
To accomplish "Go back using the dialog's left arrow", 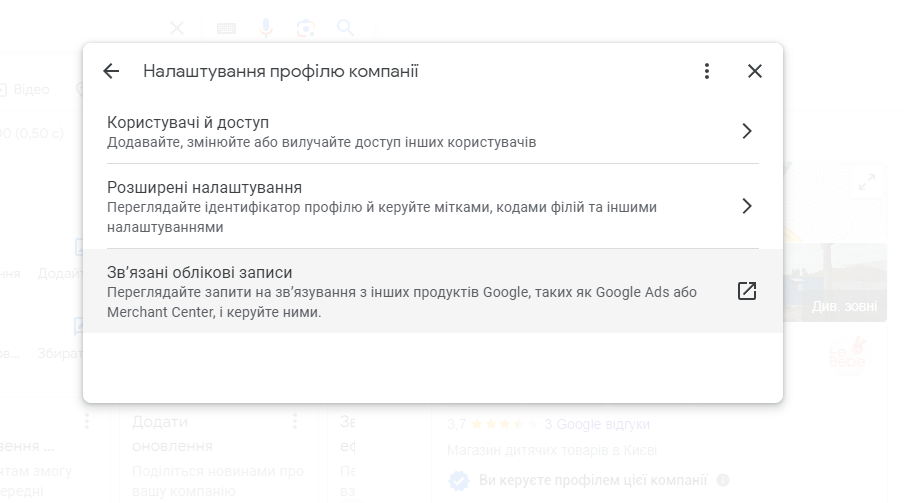I will (x=111, y=71).
